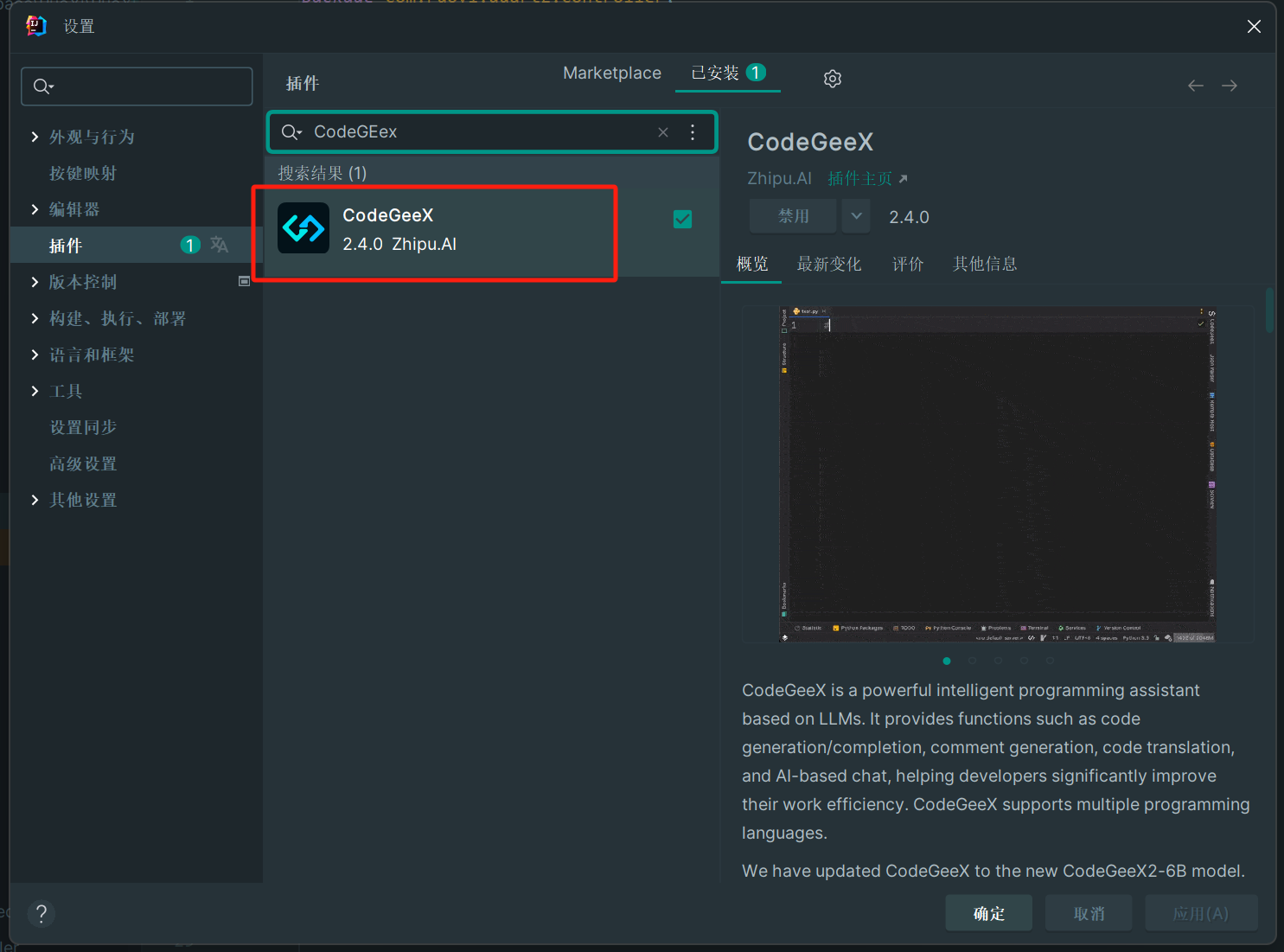Click the 取消 button
The width and height of the screenshot is (1284, 952).
(x=1089, y=913)
